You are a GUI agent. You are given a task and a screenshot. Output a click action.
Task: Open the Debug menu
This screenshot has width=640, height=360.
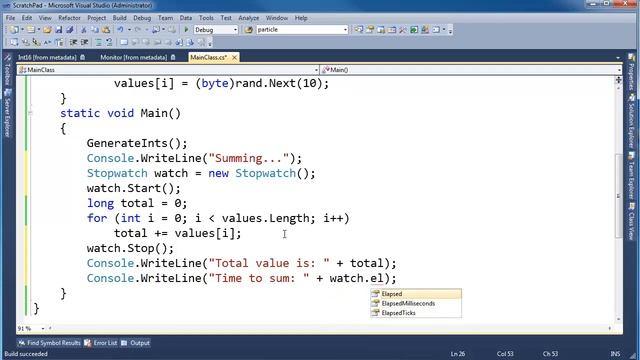[x=142, y=18]
